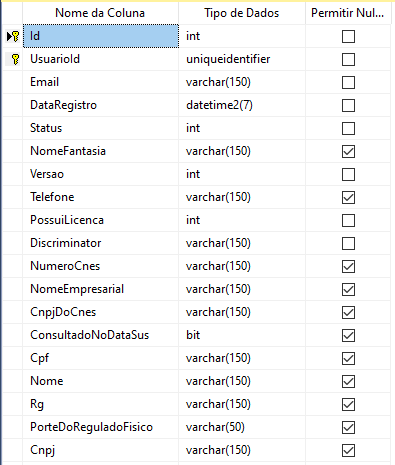The width and height of the screenshot is (395, 465).
Task: Select the NomeEmpresarial name cell
Action: pos(101,289)
